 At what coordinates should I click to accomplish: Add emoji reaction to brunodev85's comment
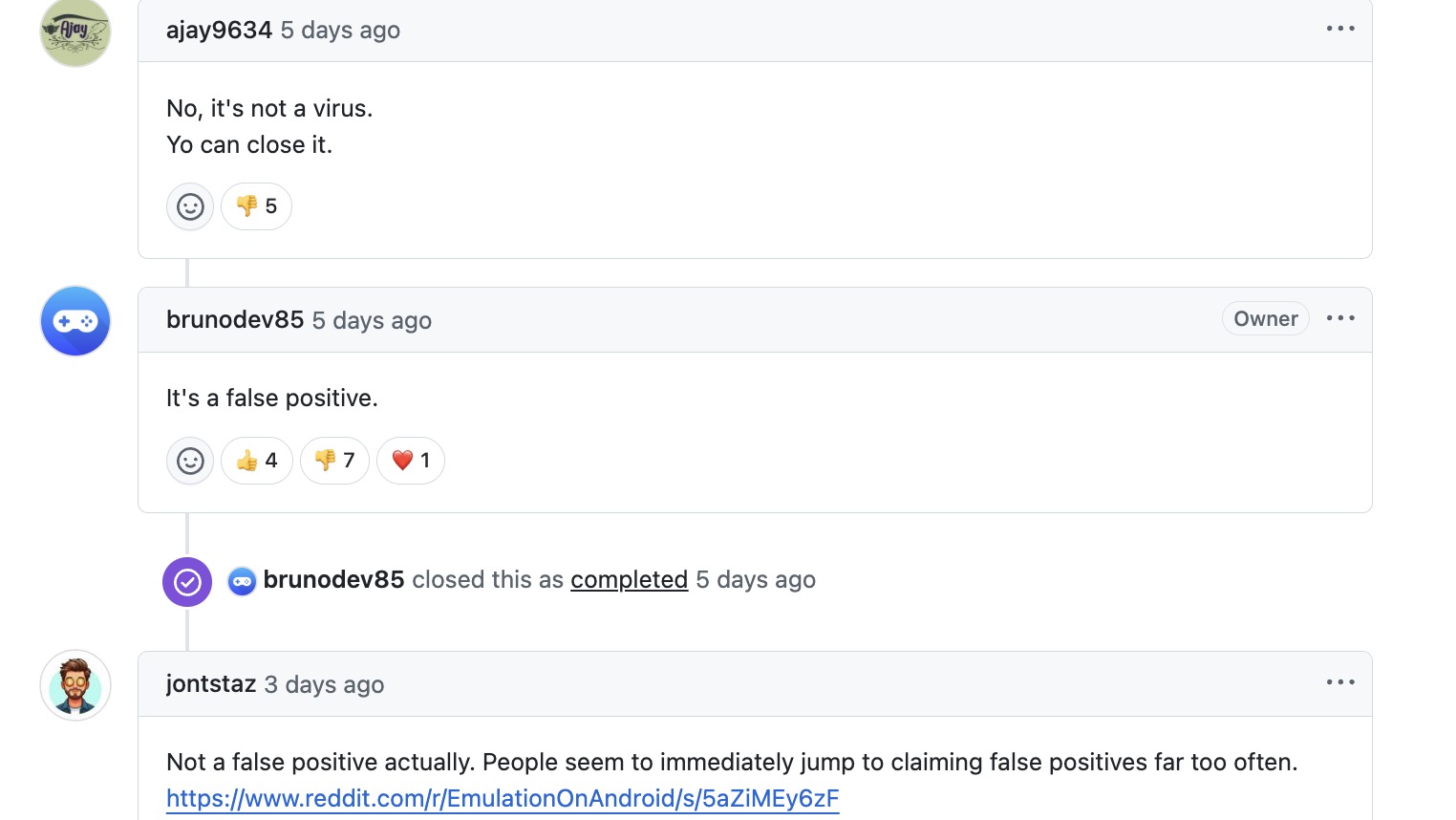point(190,461)
